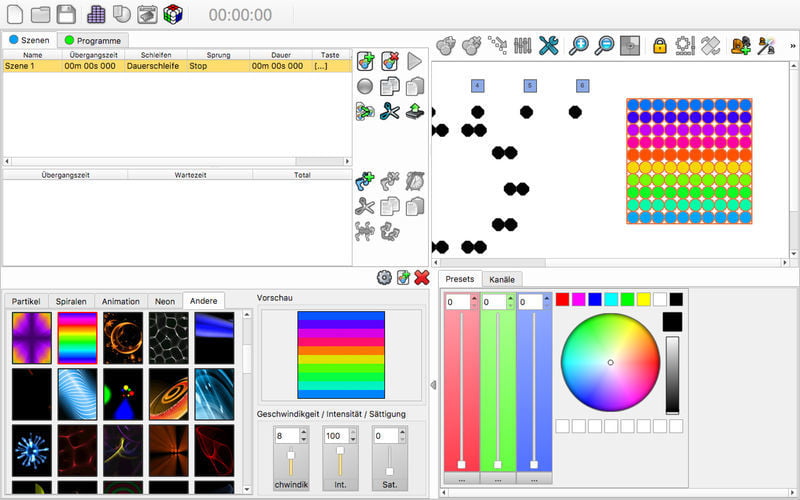Open the Neon effects tab

coord(165,302)
